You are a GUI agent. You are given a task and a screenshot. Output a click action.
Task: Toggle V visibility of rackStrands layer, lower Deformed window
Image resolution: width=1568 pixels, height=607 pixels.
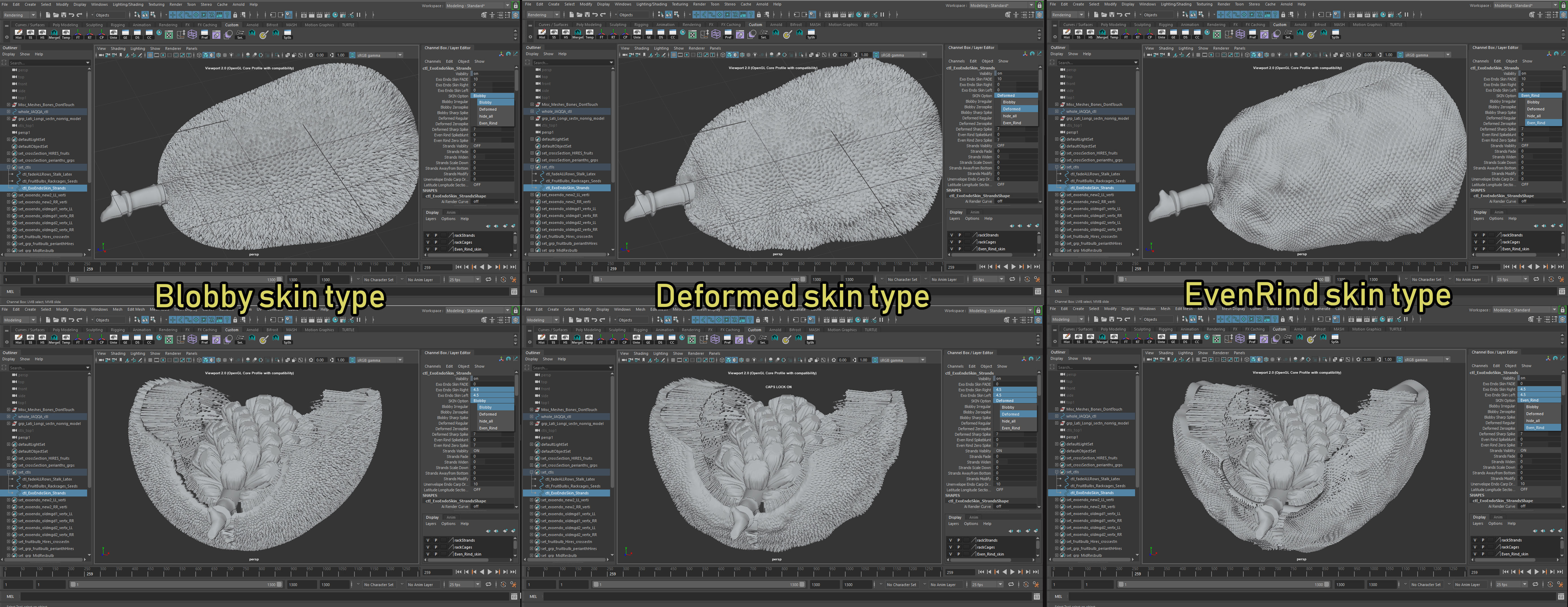tap(951, 540)
